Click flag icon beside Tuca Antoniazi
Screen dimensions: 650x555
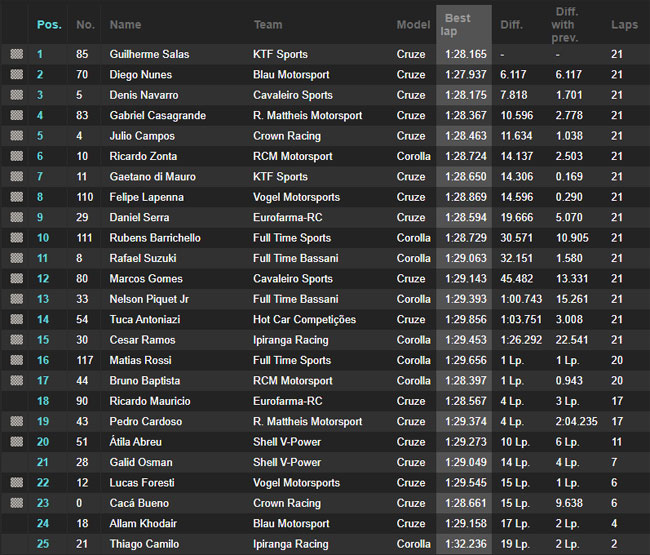17,319
